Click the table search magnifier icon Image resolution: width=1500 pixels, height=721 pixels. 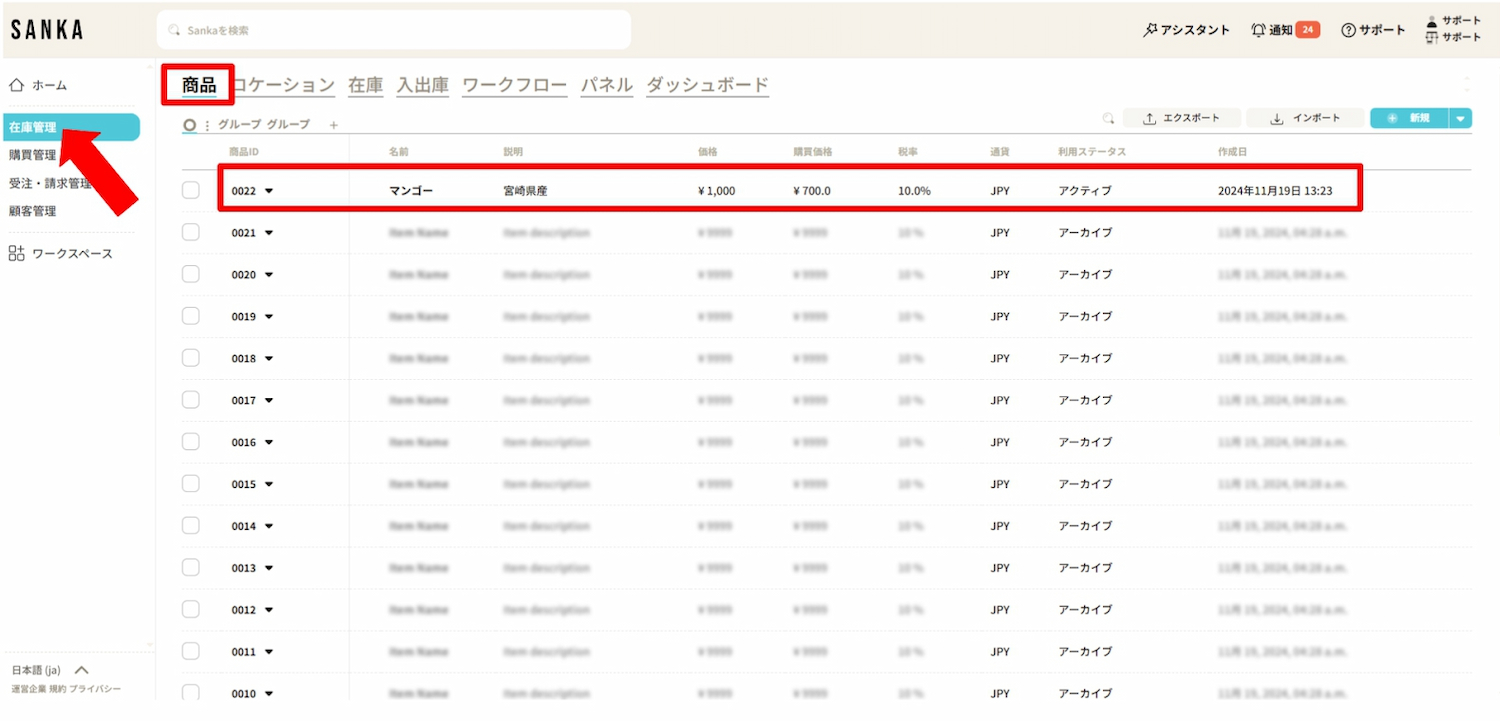1108,118
